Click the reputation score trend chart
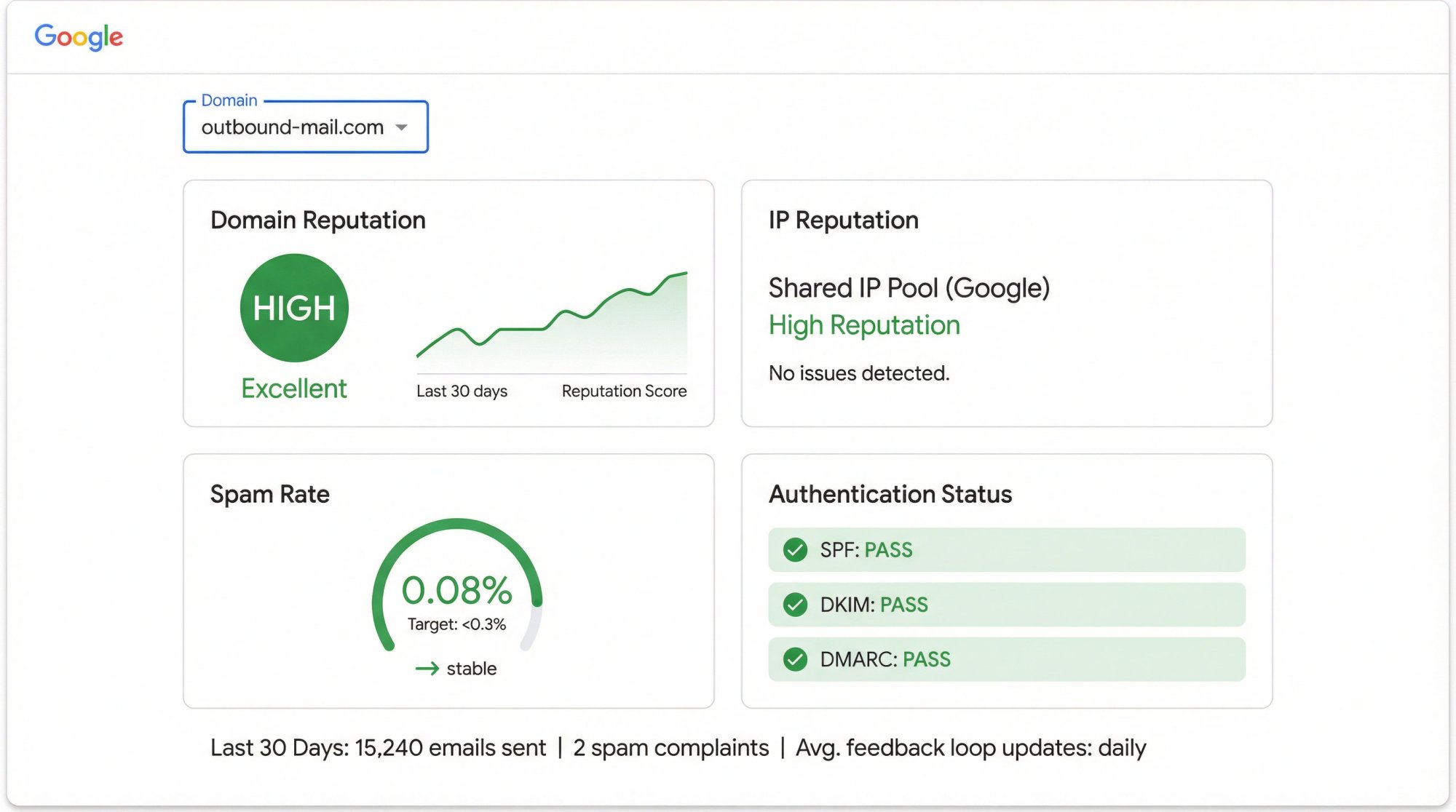 pos(552,324)
